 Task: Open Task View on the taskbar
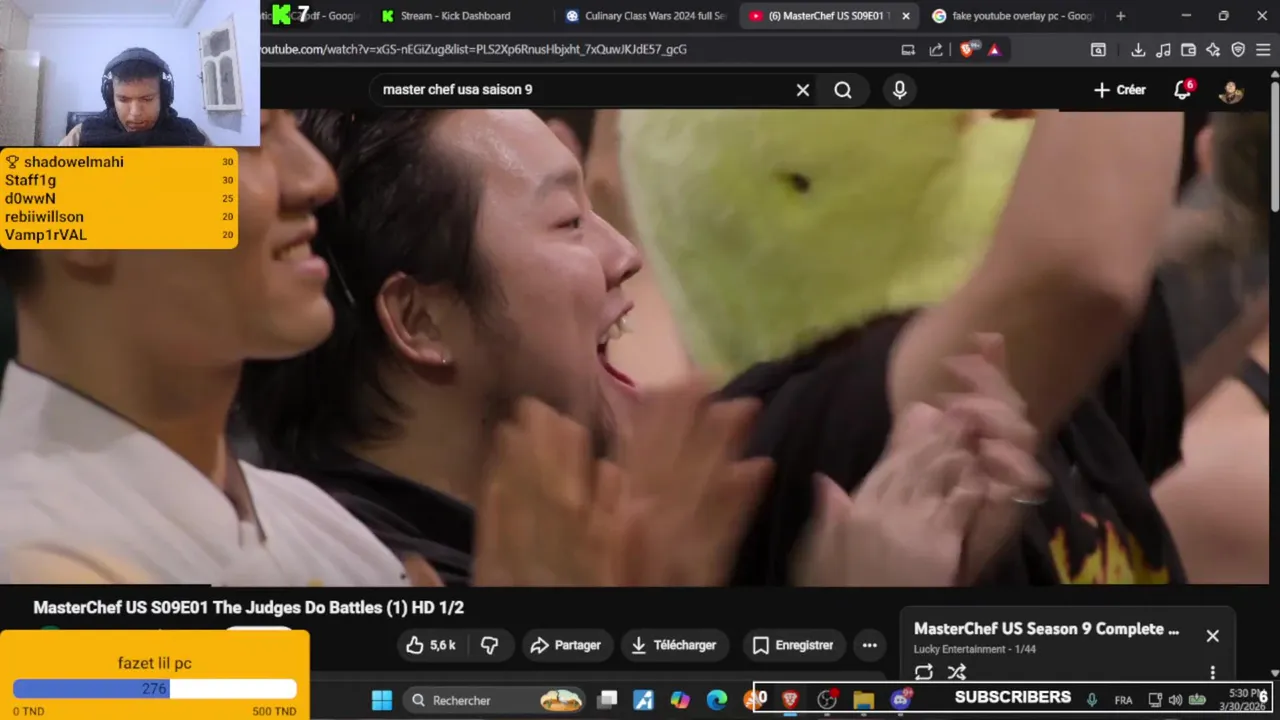pos(607,700)
